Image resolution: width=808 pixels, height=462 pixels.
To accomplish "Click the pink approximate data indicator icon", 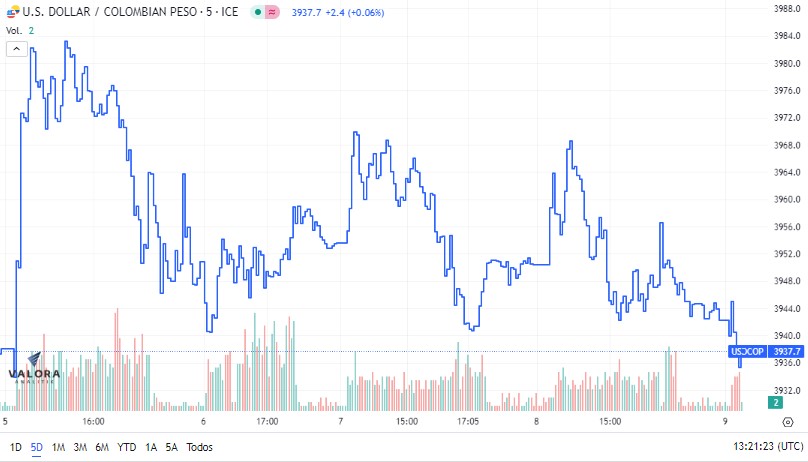I will tap(272, 12).
